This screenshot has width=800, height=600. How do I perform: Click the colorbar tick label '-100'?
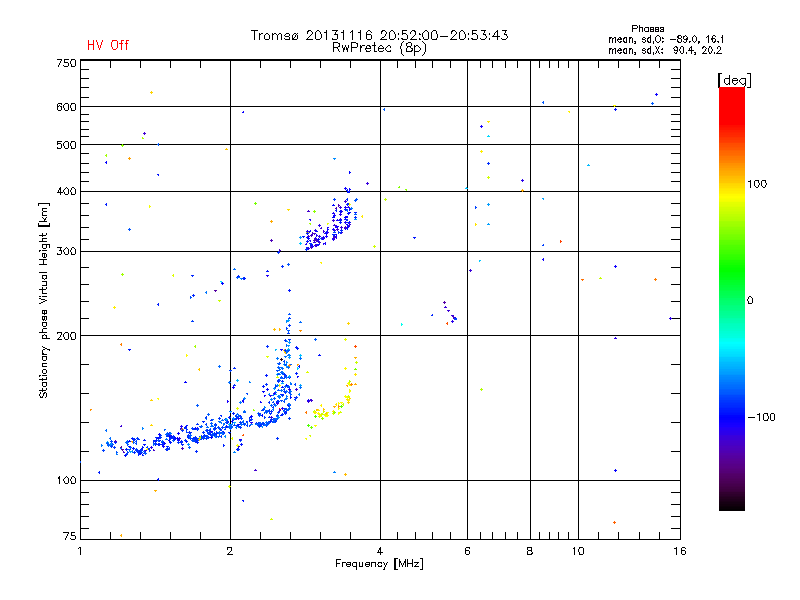[x=761, y=417]
